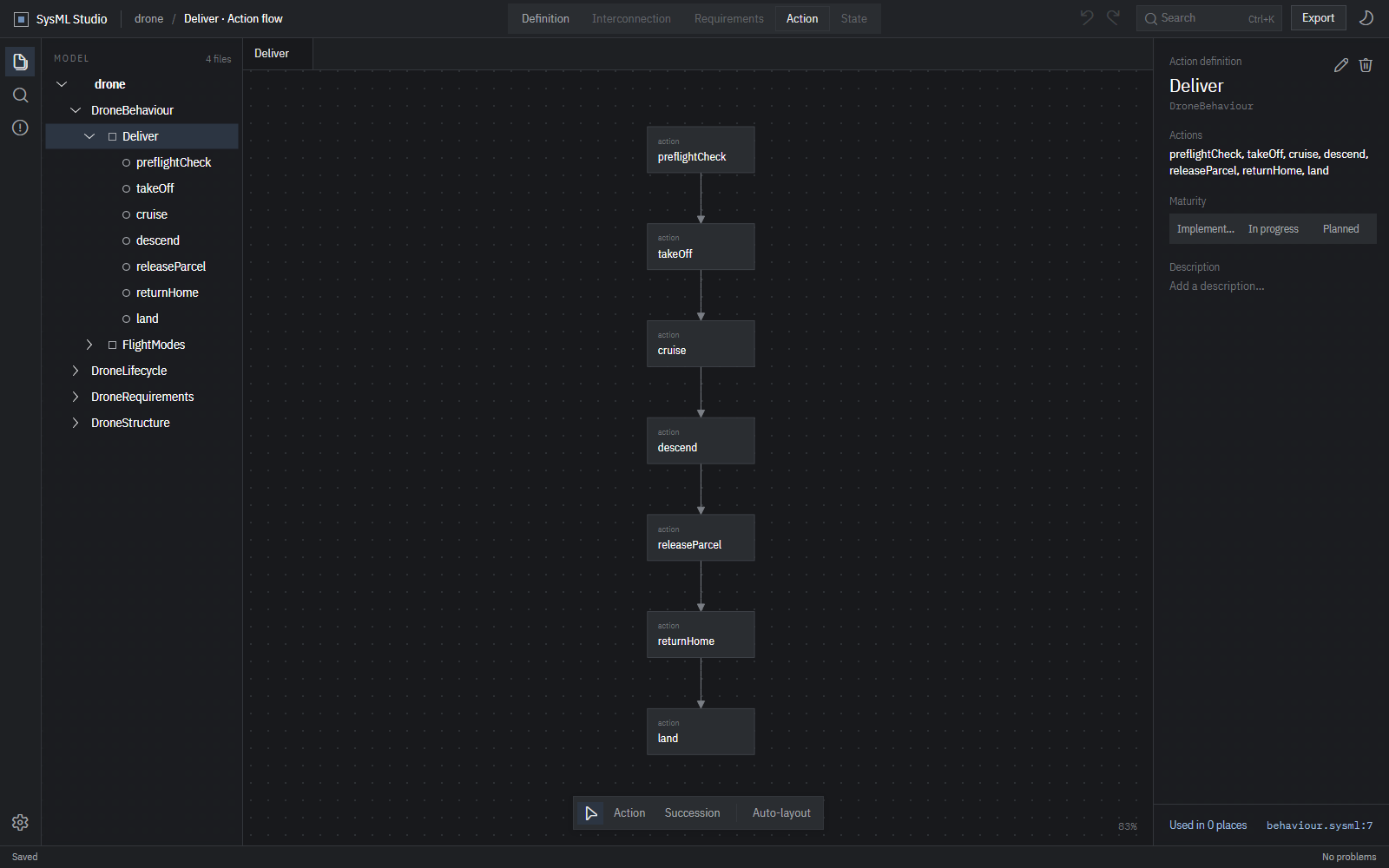Click the undo arrow icon
Image resolution: width=1389 pixels, height=868 pixels.
1087,17
